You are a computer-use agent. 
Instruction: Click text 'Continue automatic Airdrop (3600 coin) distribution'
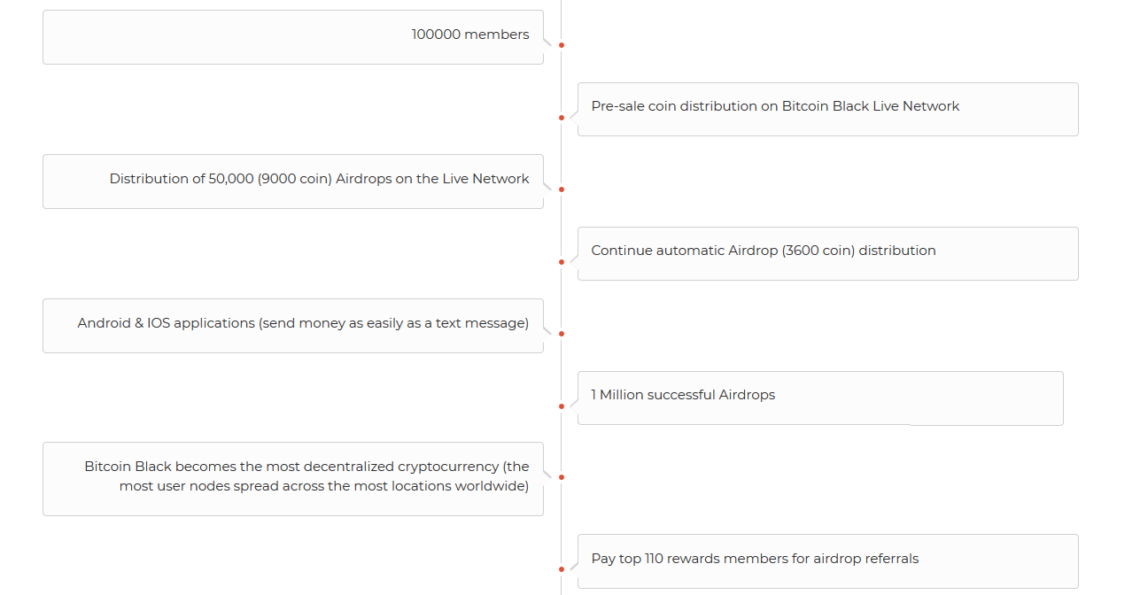[x=763, y=250]
